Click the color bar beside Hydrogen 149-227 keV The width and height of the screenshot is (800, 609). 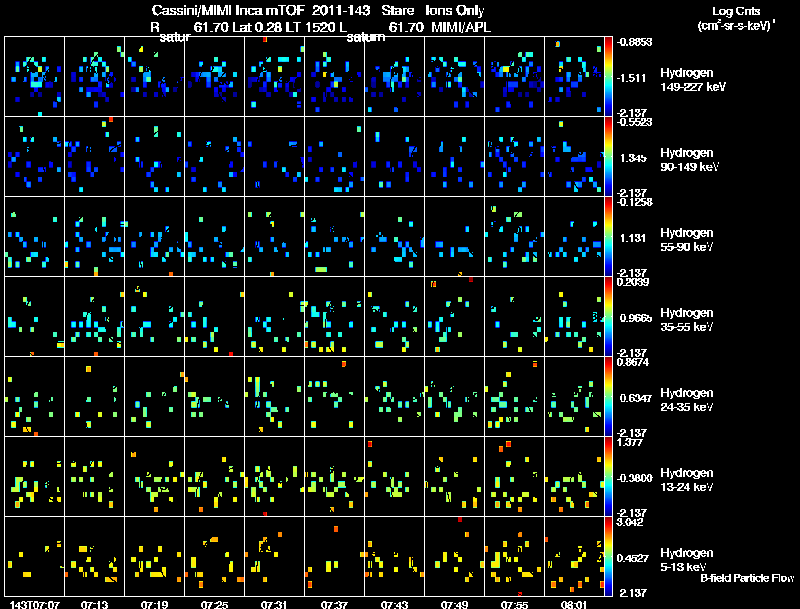coord(608,77)
